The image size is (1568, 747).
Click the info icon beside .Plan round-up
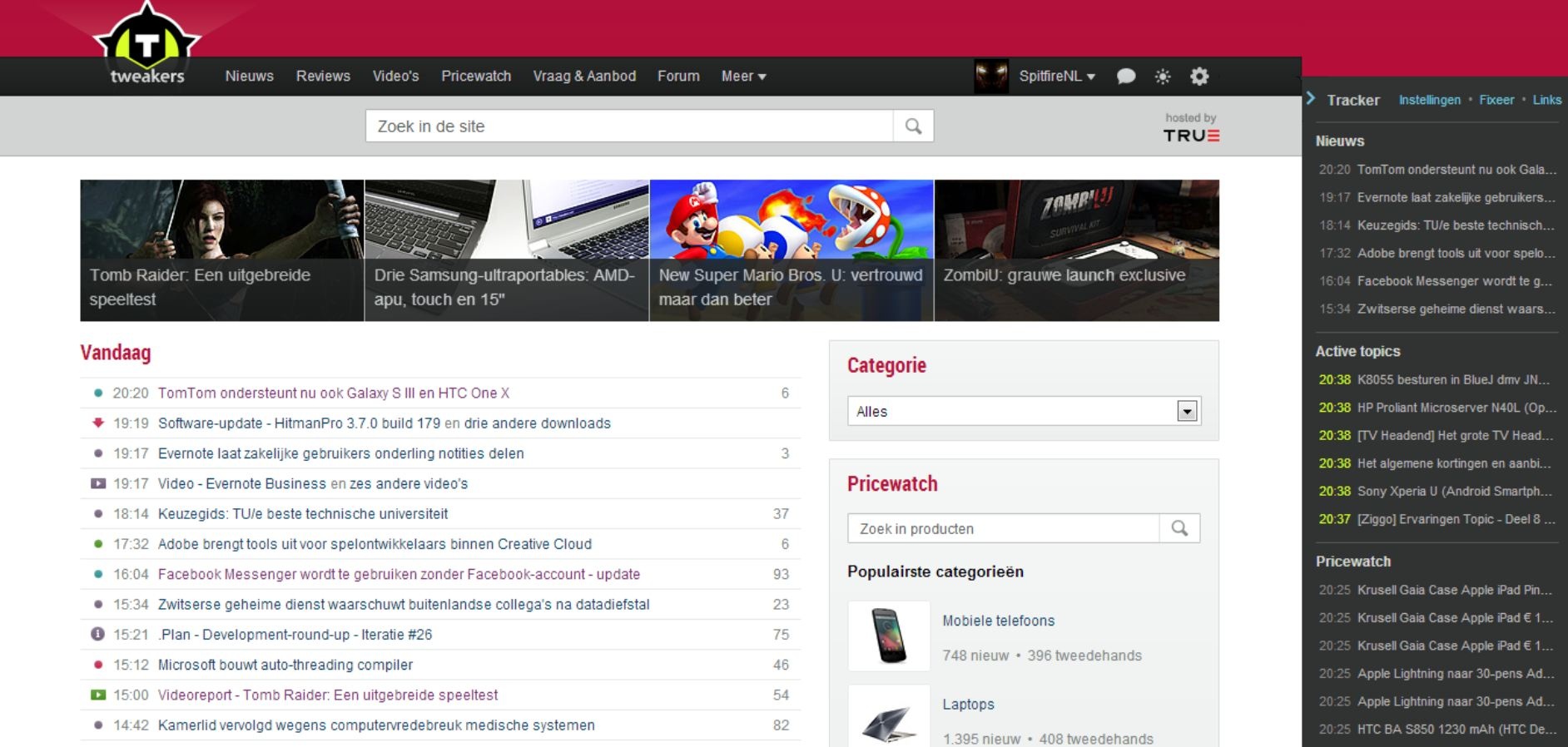tap(98, 634)
